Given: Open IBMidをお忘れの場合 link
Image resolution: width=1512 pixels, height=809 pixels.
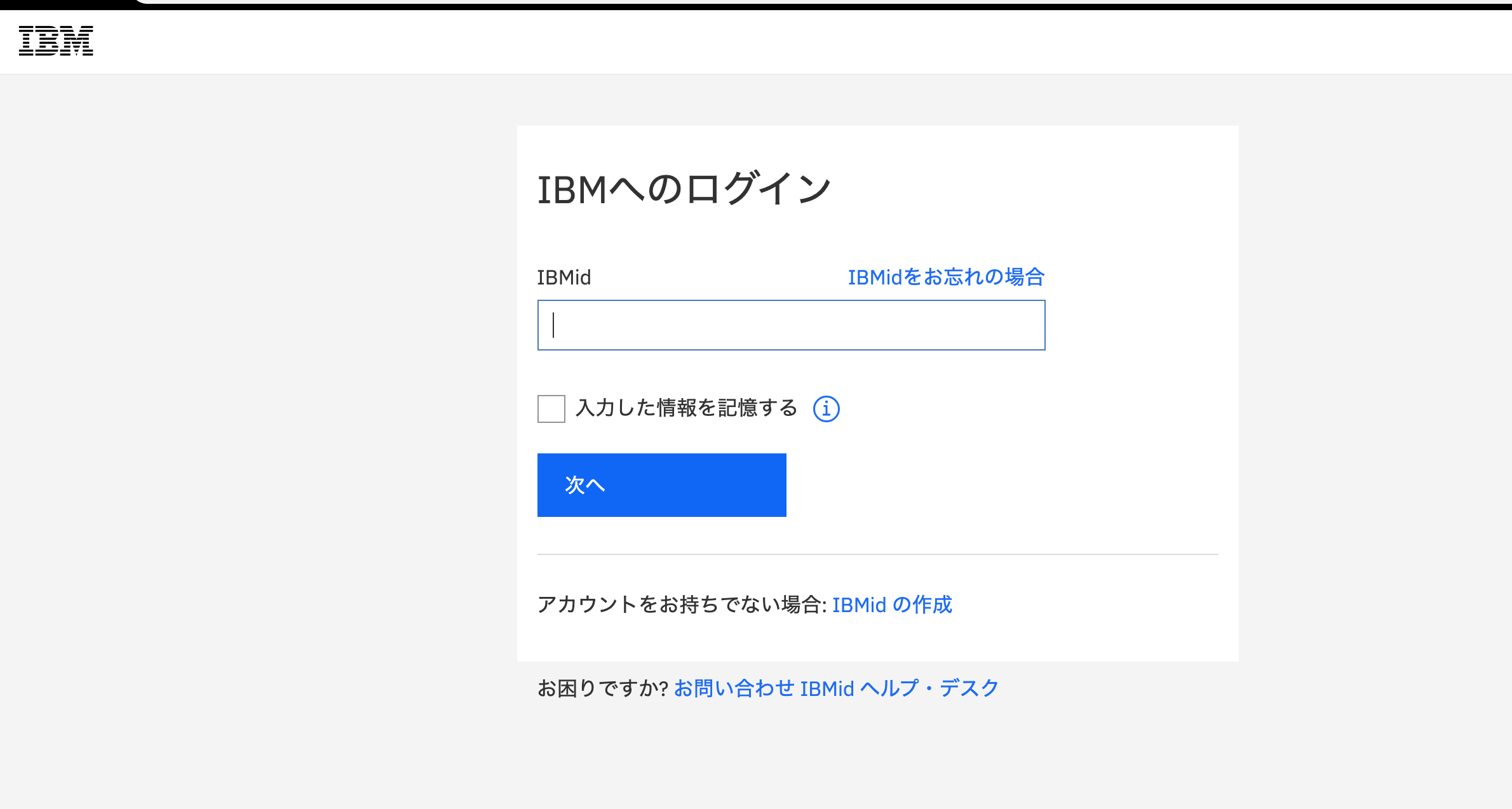Looking at the screenshot, I should point(946,277).
